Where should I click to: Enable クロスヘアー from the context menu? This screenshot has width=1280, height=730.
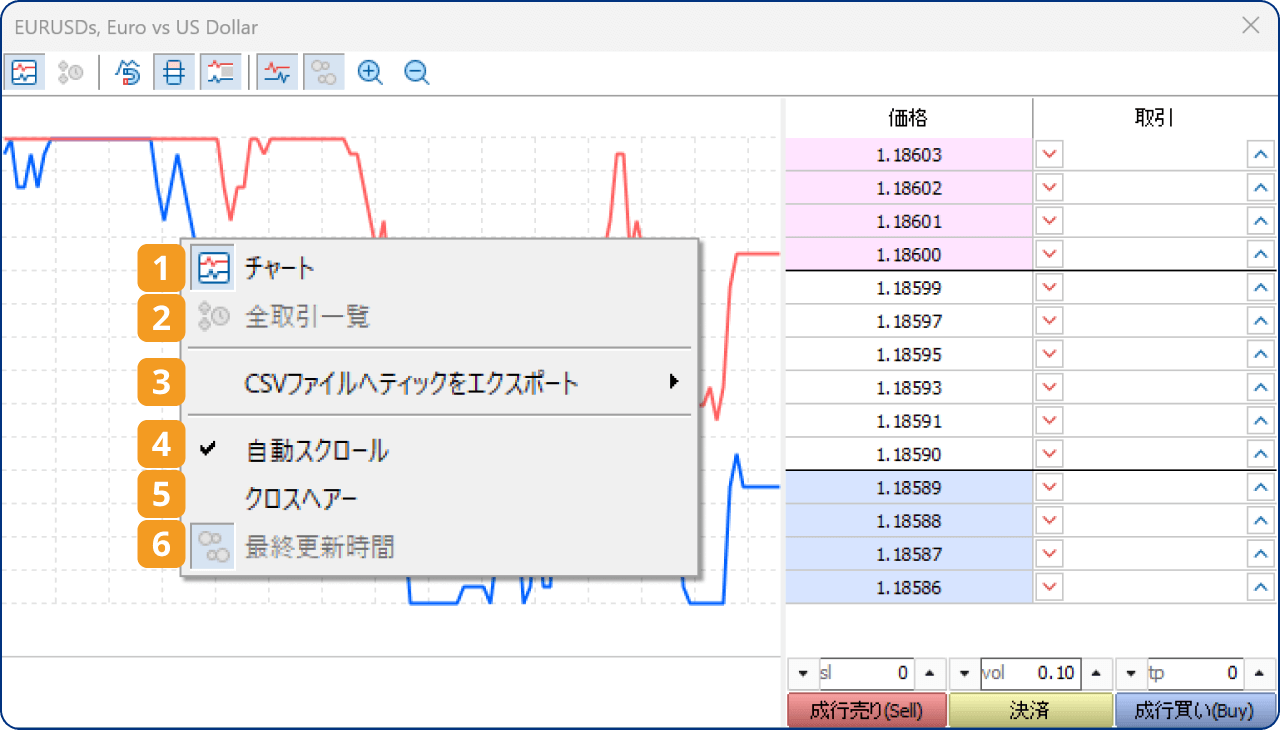tap(300, 495)
